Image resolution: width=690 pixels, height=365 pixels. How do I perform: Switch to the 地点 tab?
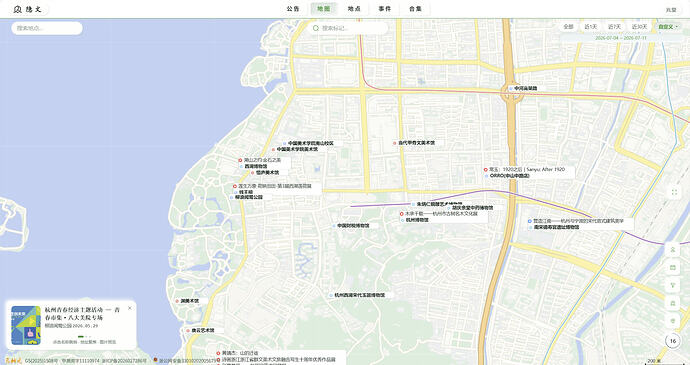(354, 9)
